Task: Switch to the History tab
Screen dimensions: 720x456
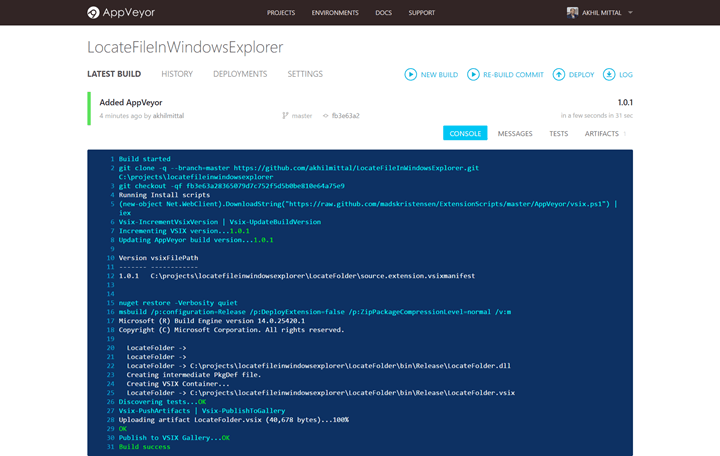Action: click(177, 74)
